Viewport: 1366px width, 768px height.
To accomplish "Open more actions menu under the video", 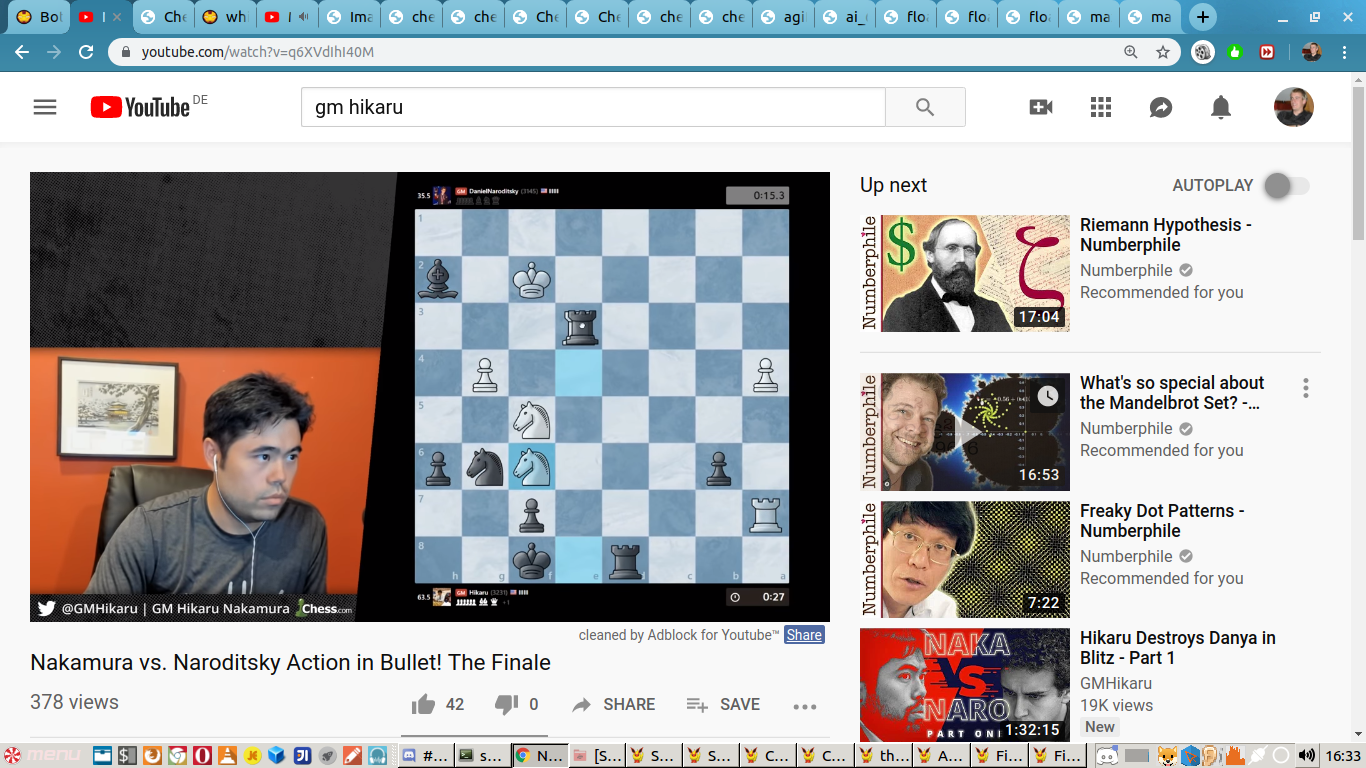I will coord(805,706).
